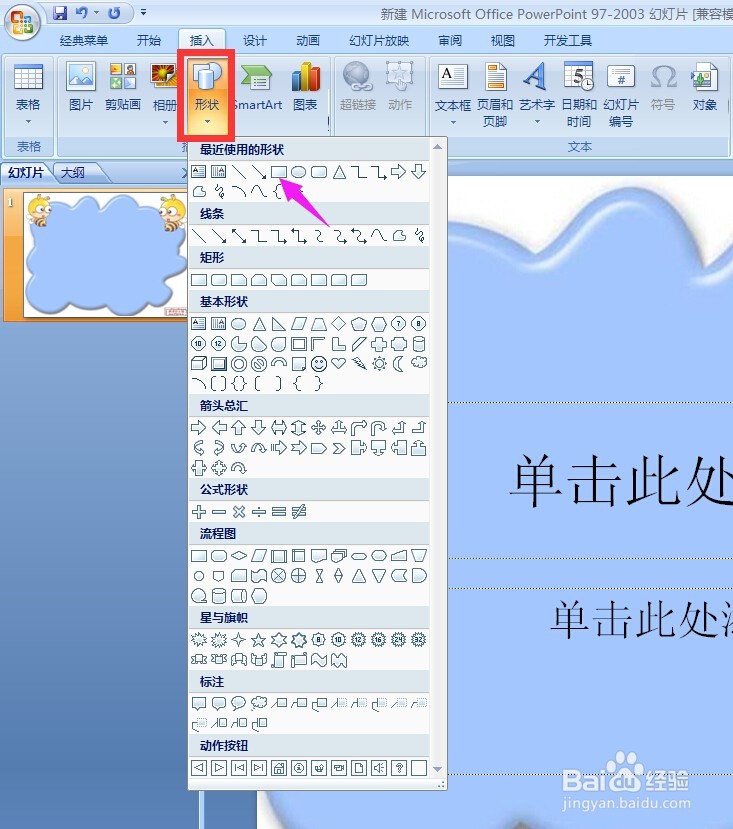Pick the rectangle in recently used shapes

coord(279,172)
